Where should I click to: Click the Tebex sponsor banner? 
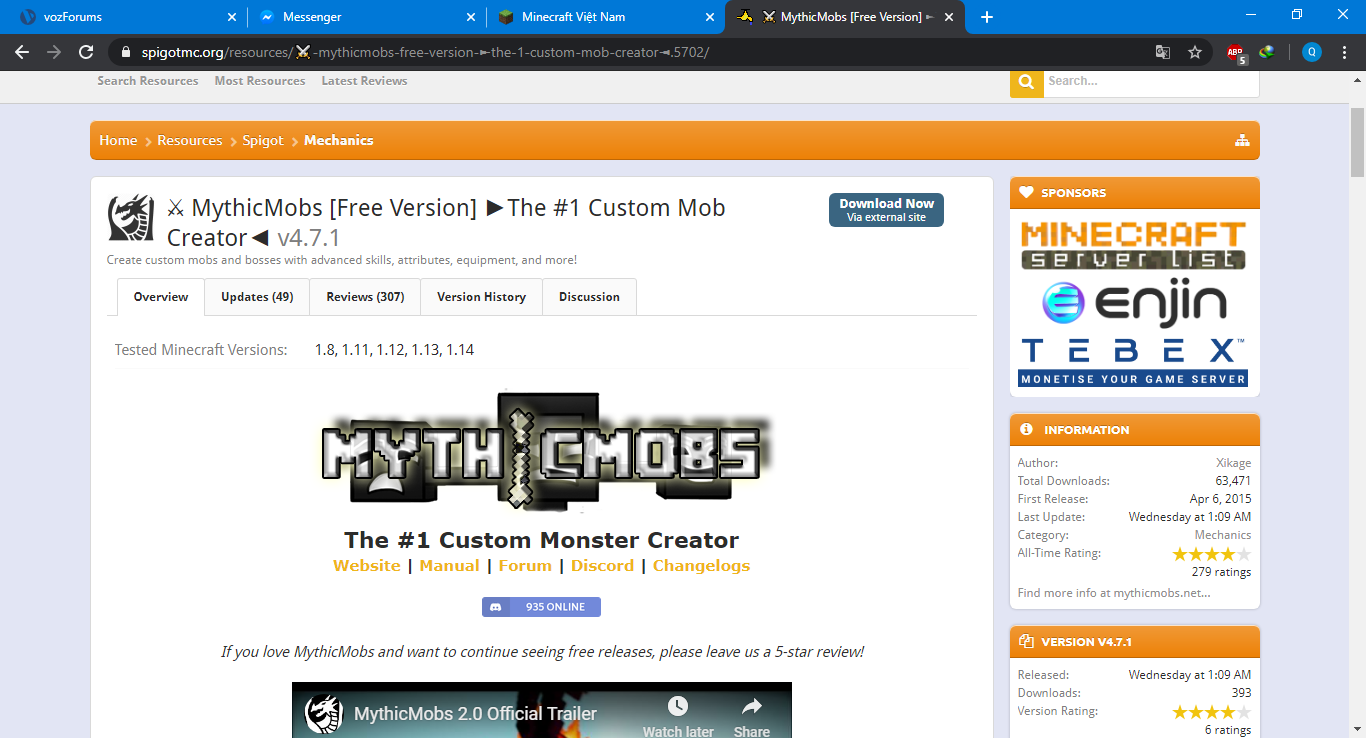1134,361
